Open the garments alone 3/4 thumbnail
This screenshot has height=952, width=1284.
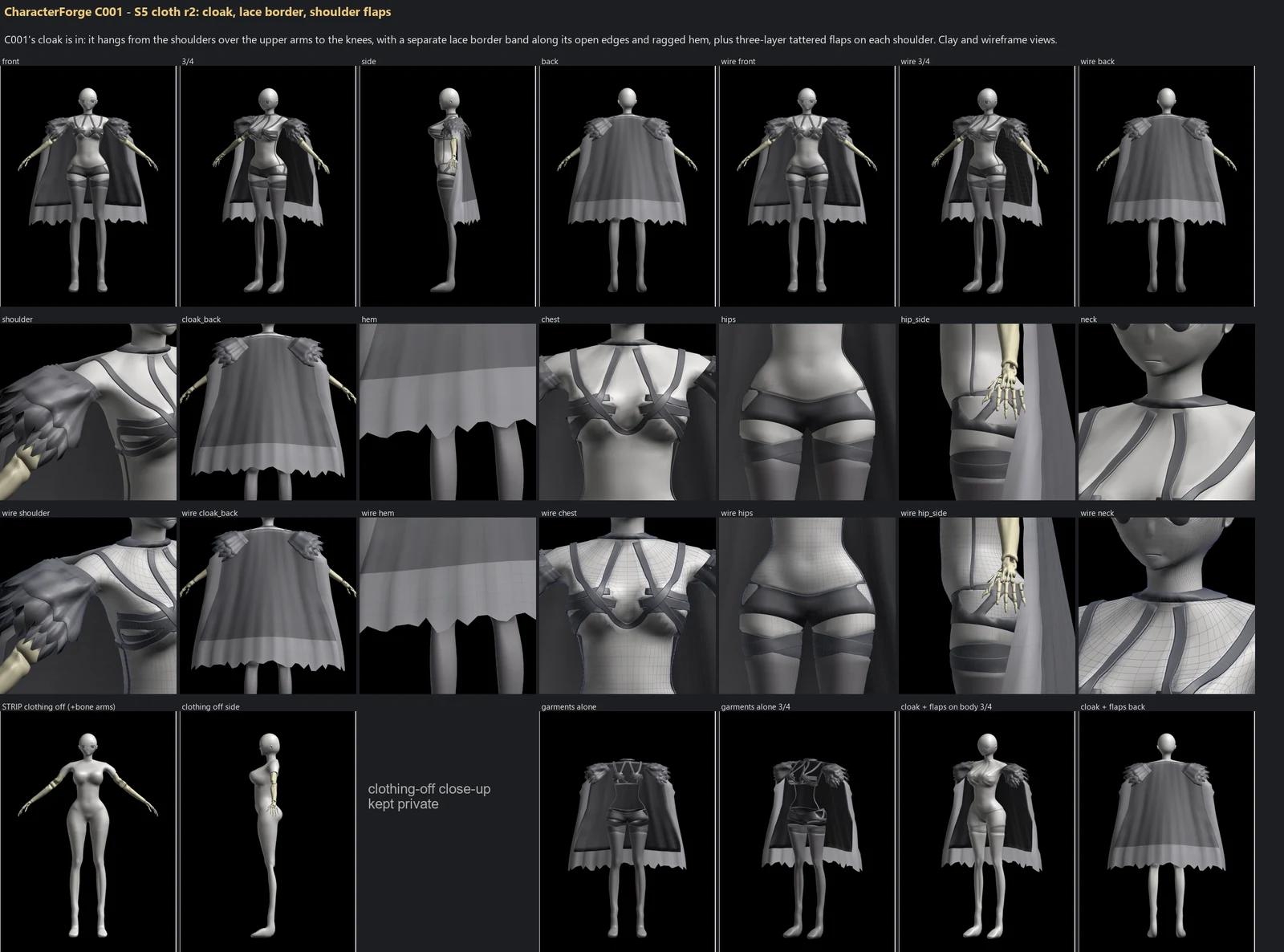click(807, 832)
